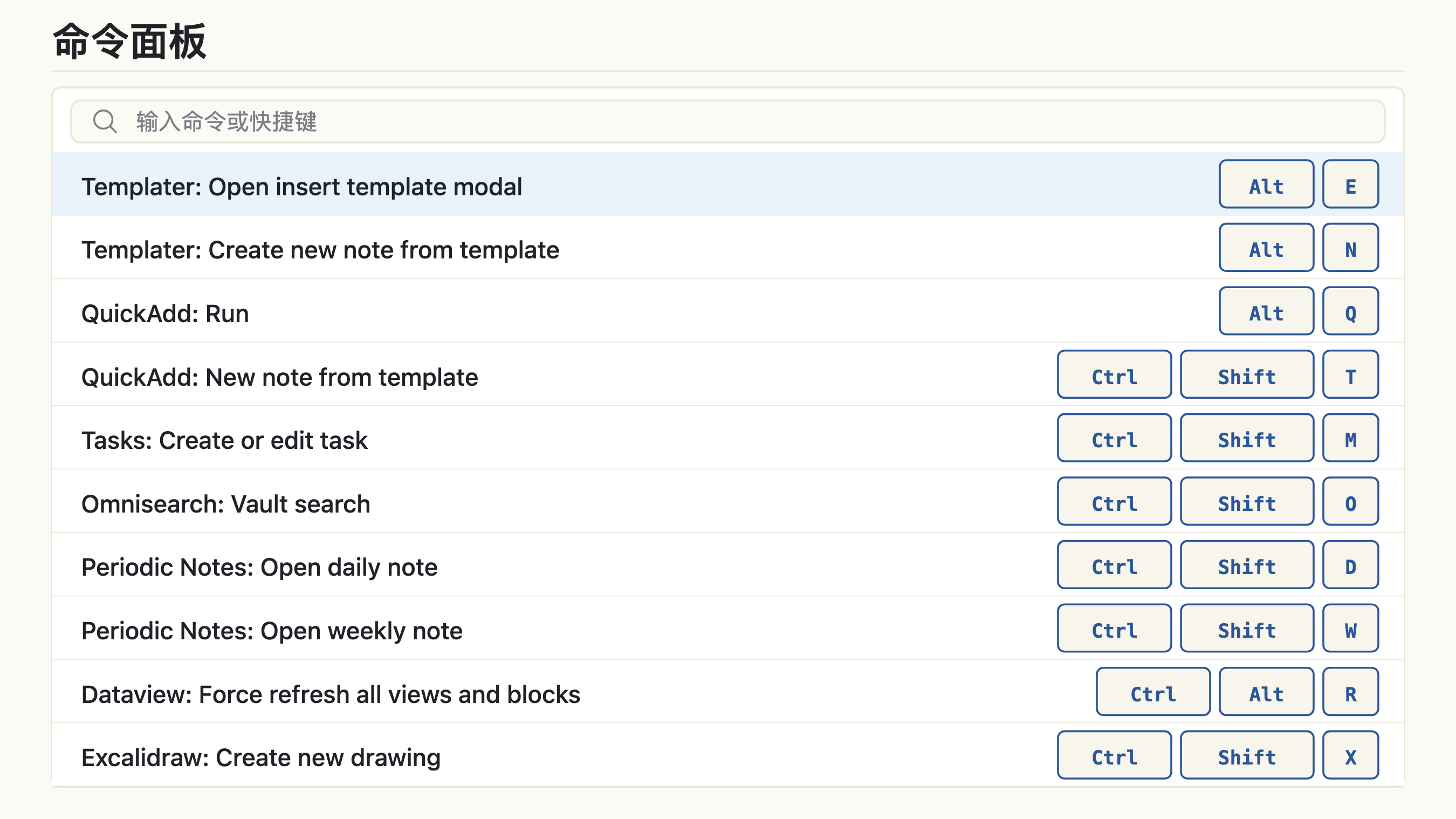Pick QuickAdd: New note from template
The height and width of the screenshot is (819, 1456).
727,374
